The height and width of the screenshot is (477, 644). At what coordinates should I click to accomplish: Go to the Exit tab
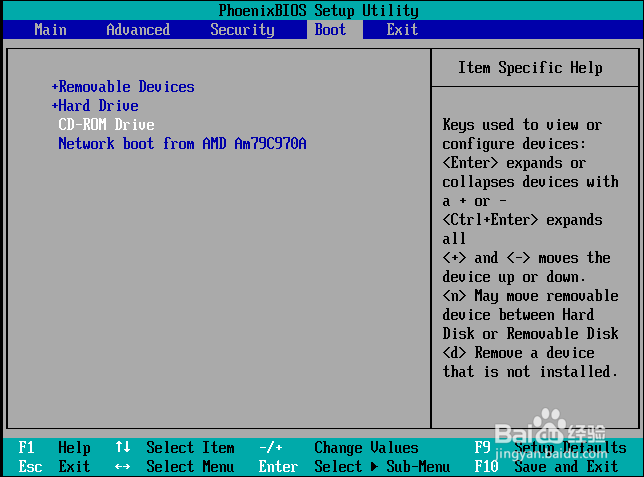[402, 30]
